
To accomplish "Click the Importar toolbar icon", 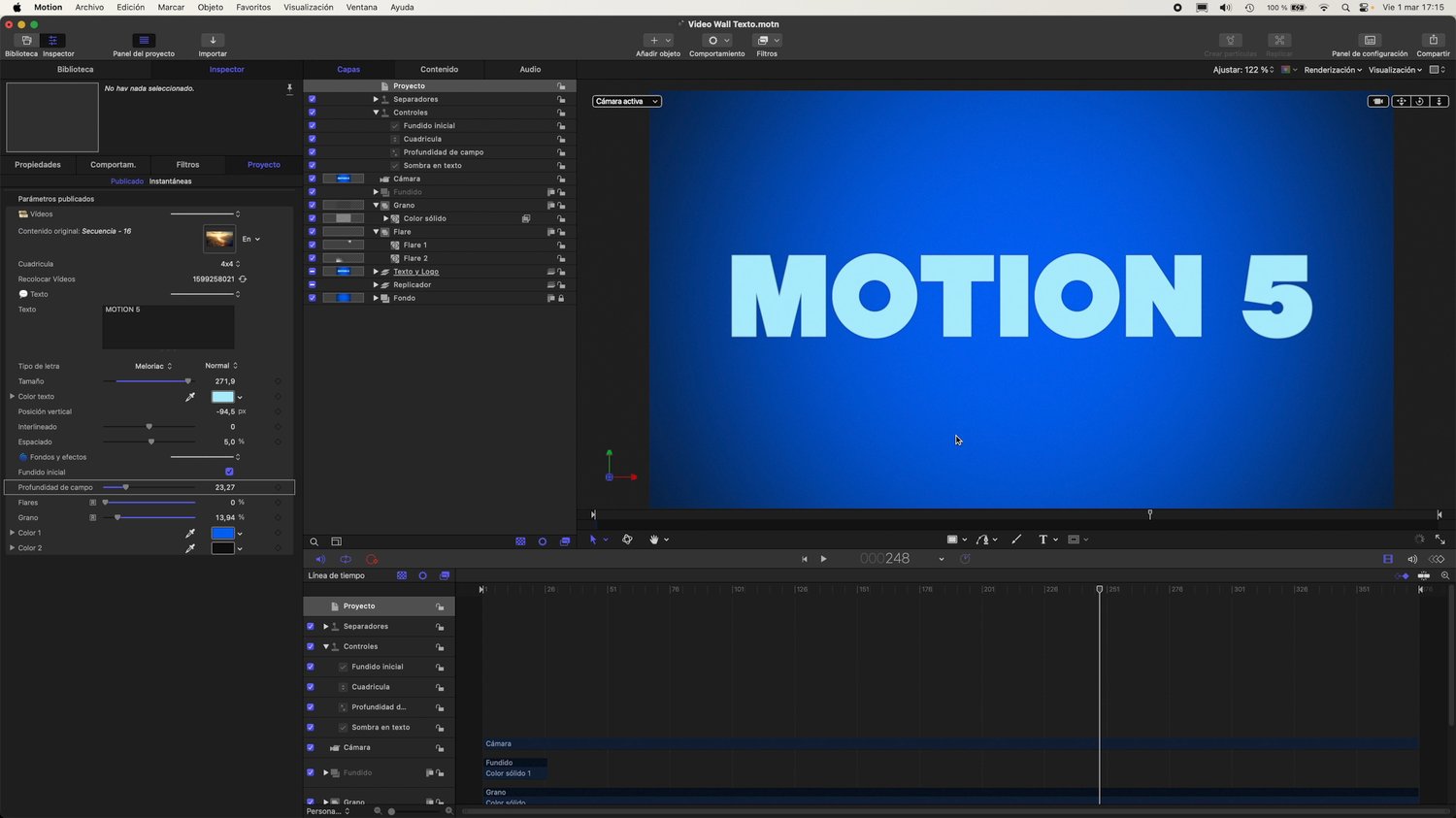I will [213, 41].
